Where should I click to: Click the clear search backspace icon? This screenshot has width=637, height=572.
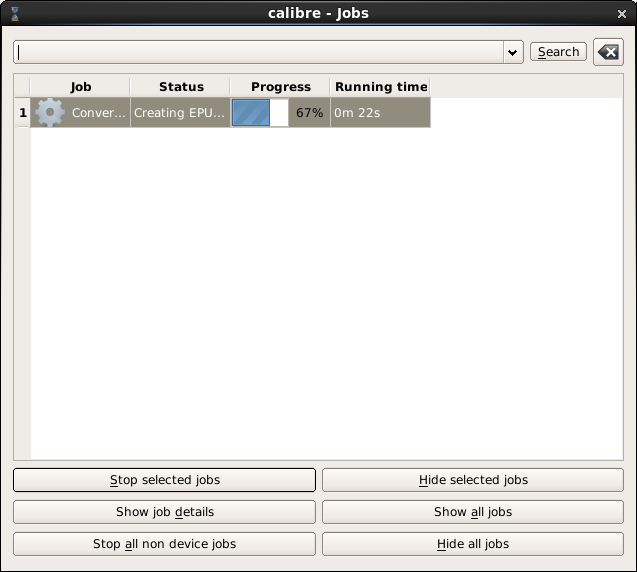coord(608,52)
